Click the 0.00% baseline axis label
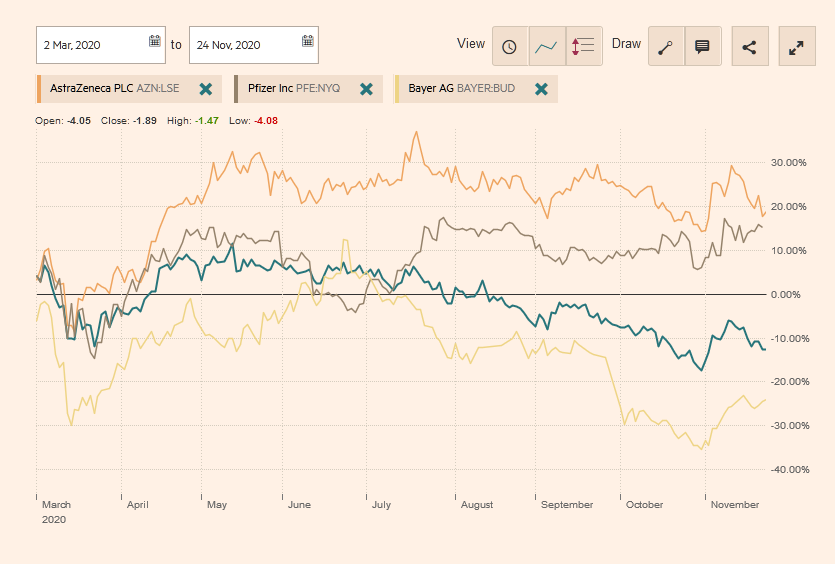This screenshot has height=564, width=835. [787, 294]
